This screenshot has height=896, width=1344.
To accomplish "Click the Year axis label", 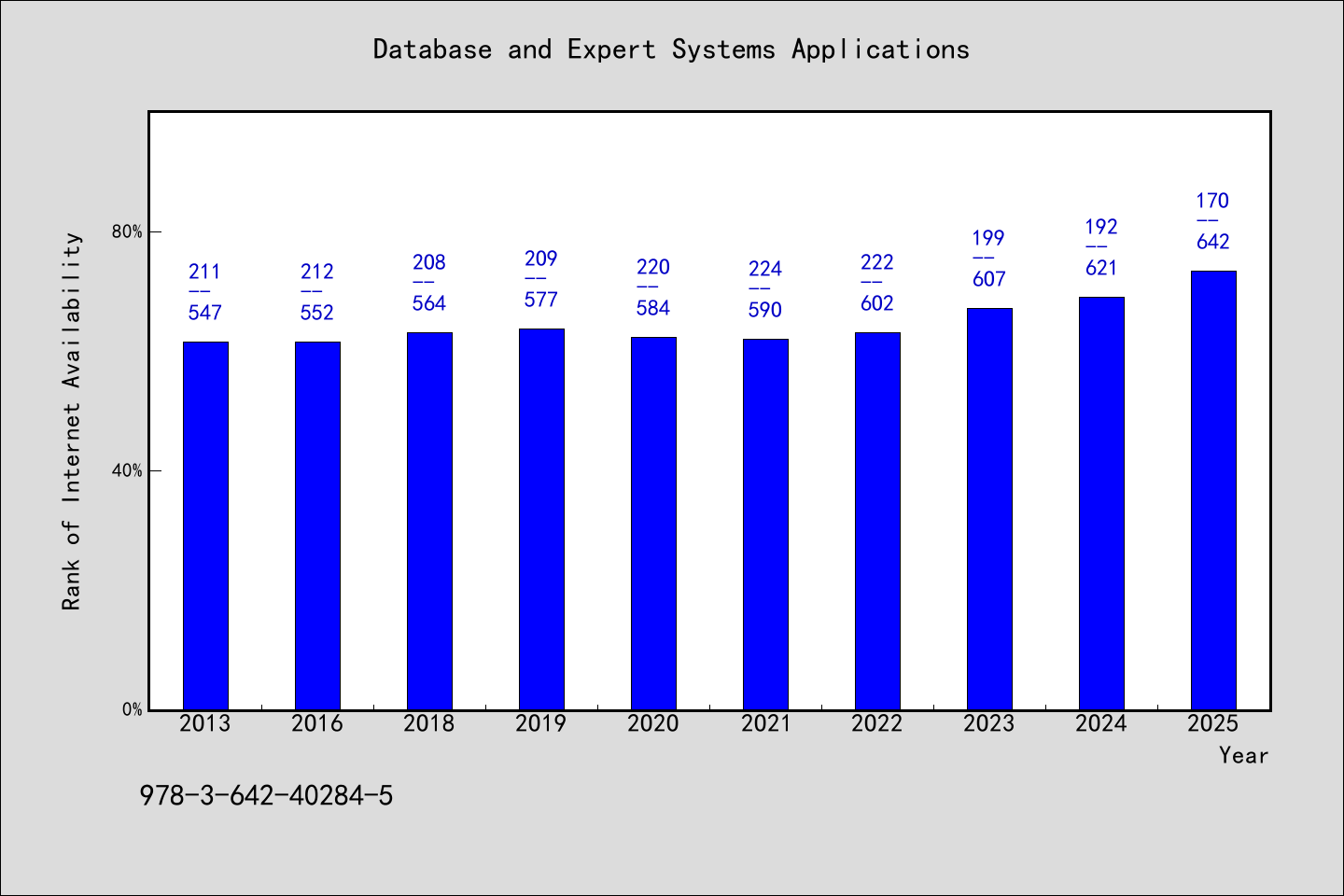I will pyautogui.click(x=1243, y=756).
